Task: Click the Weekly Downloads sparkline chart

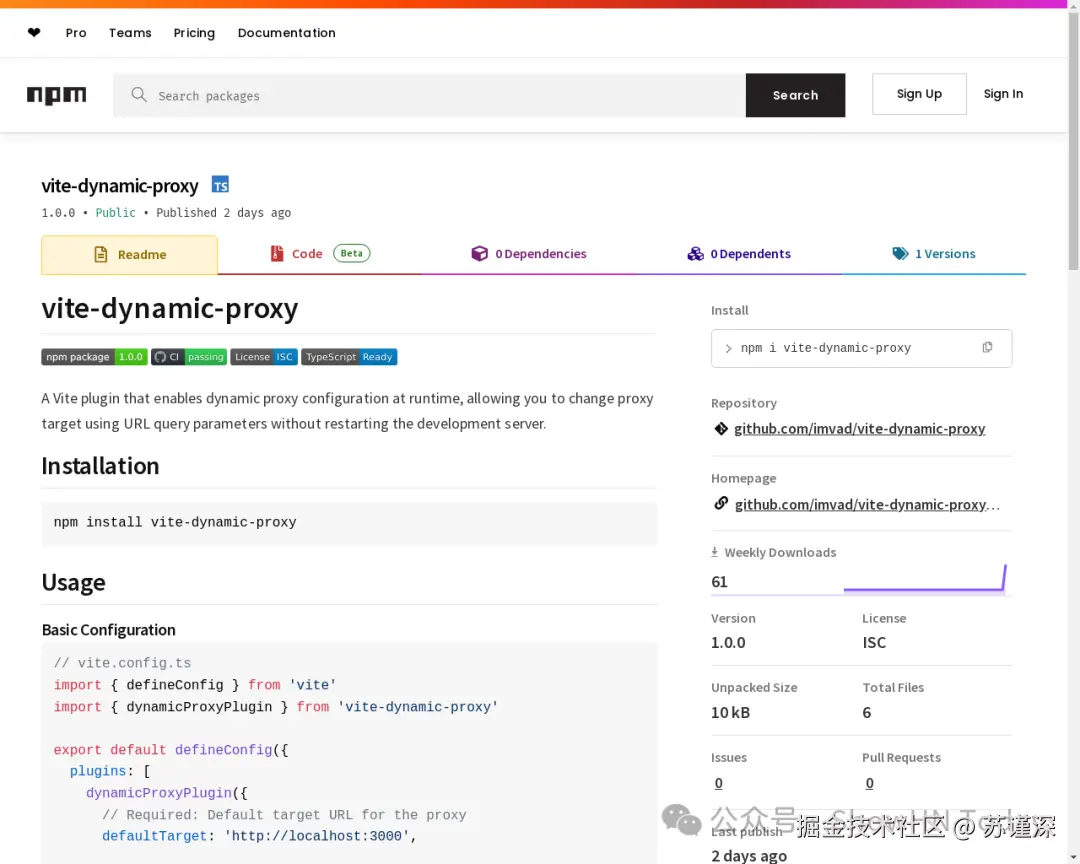Action: click(x=925, y=579)
